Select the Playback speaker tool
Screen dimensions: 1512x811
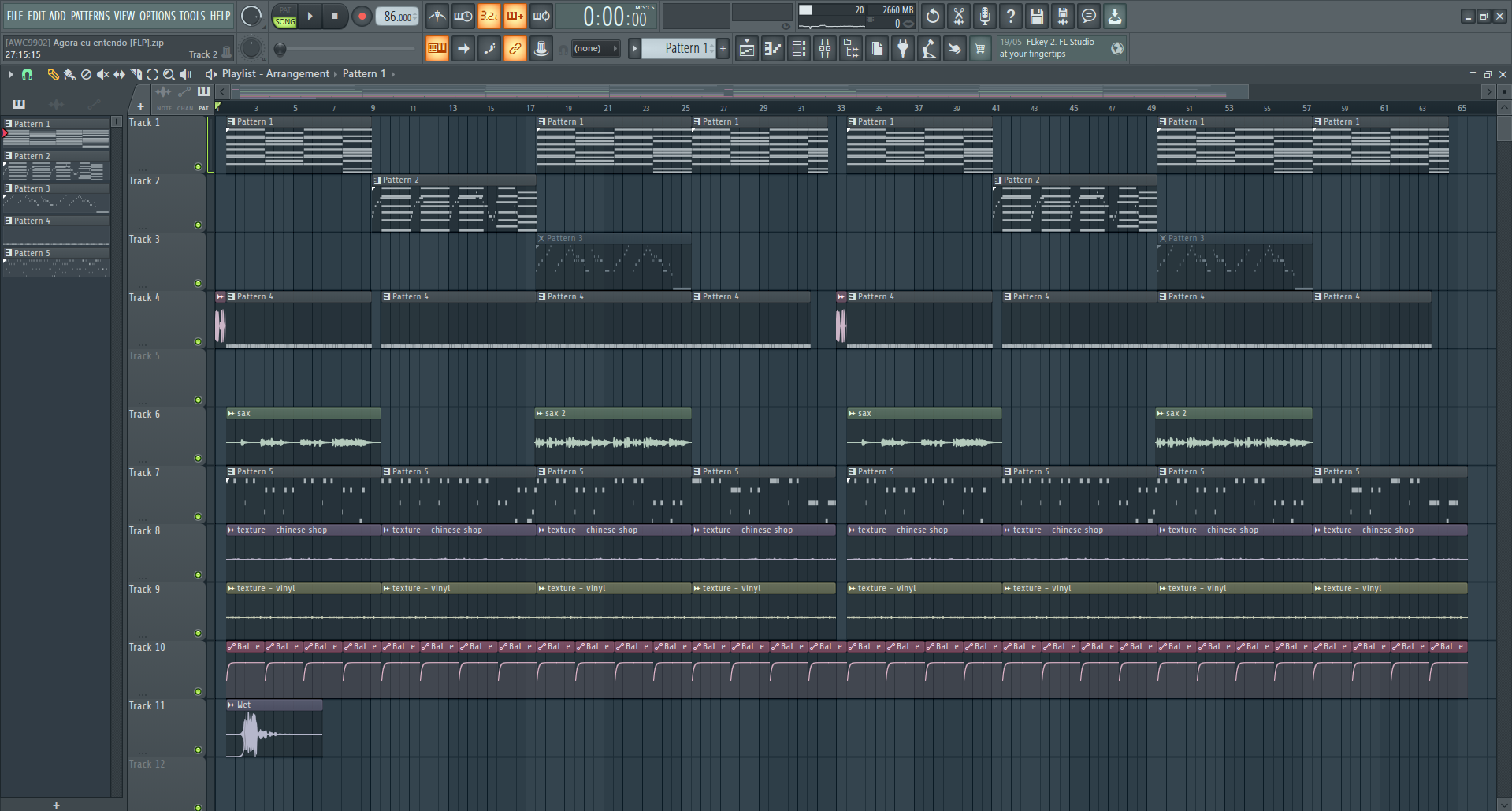click(186, 74)
